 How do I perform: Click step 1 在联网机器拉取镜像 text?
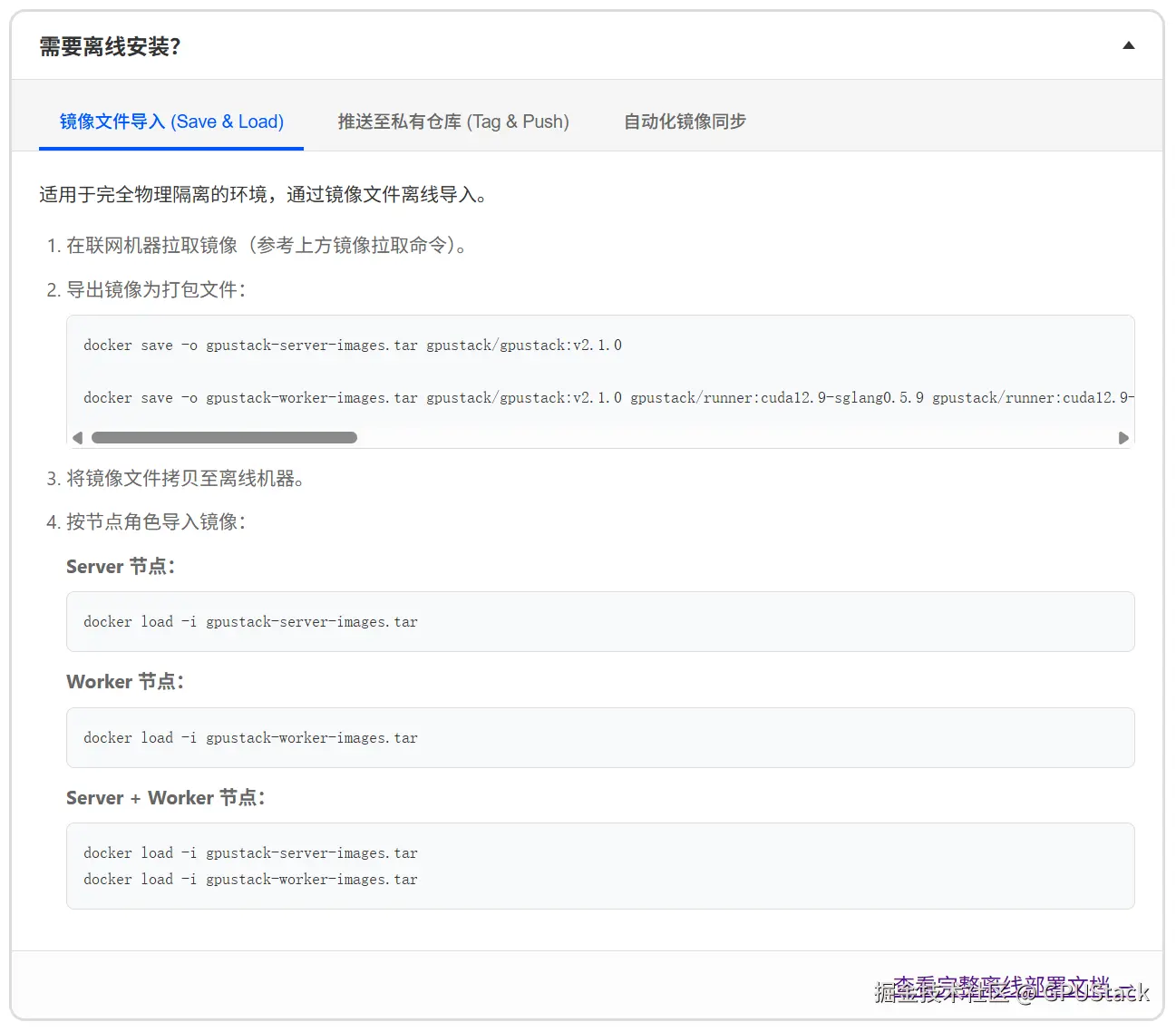pos(267,246)
